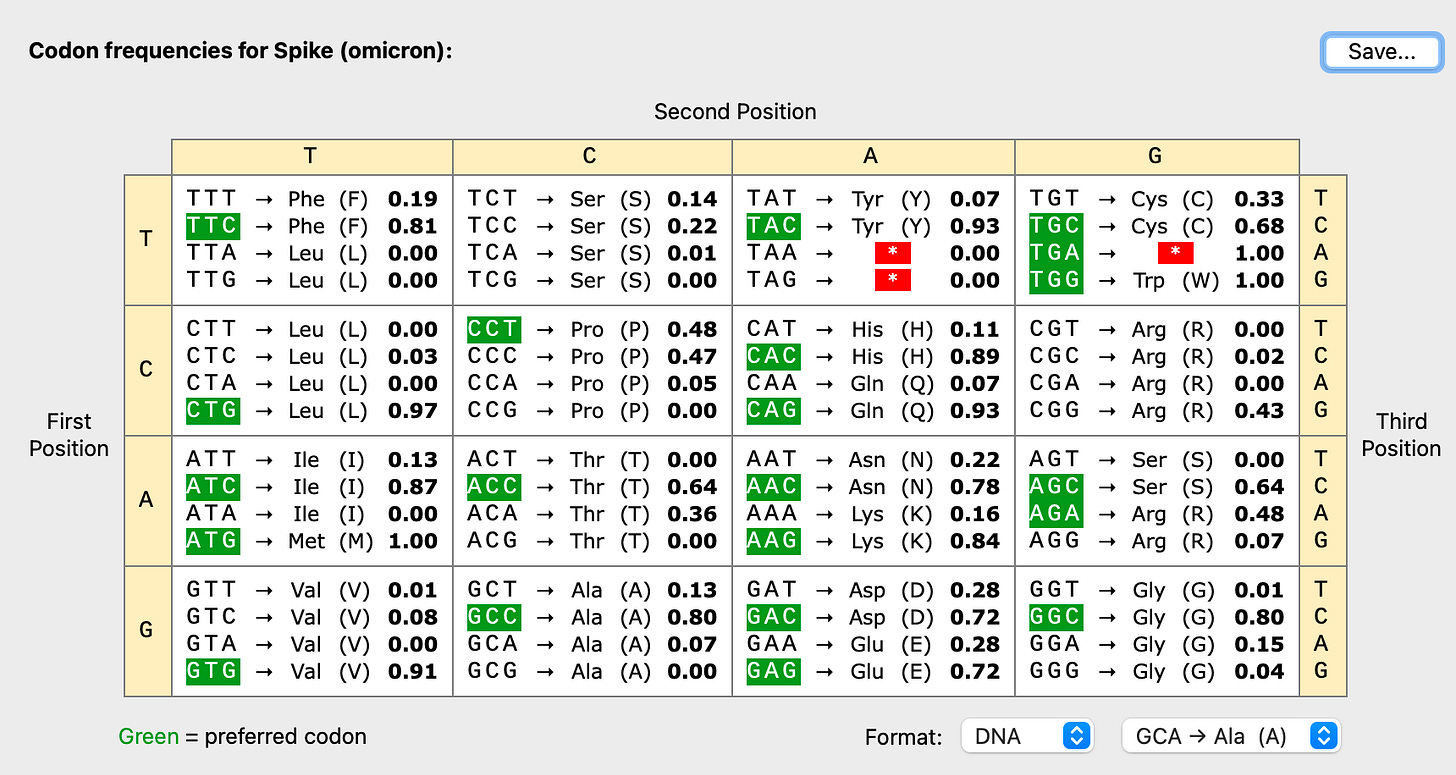Click the A first position row header

point(147,500)
